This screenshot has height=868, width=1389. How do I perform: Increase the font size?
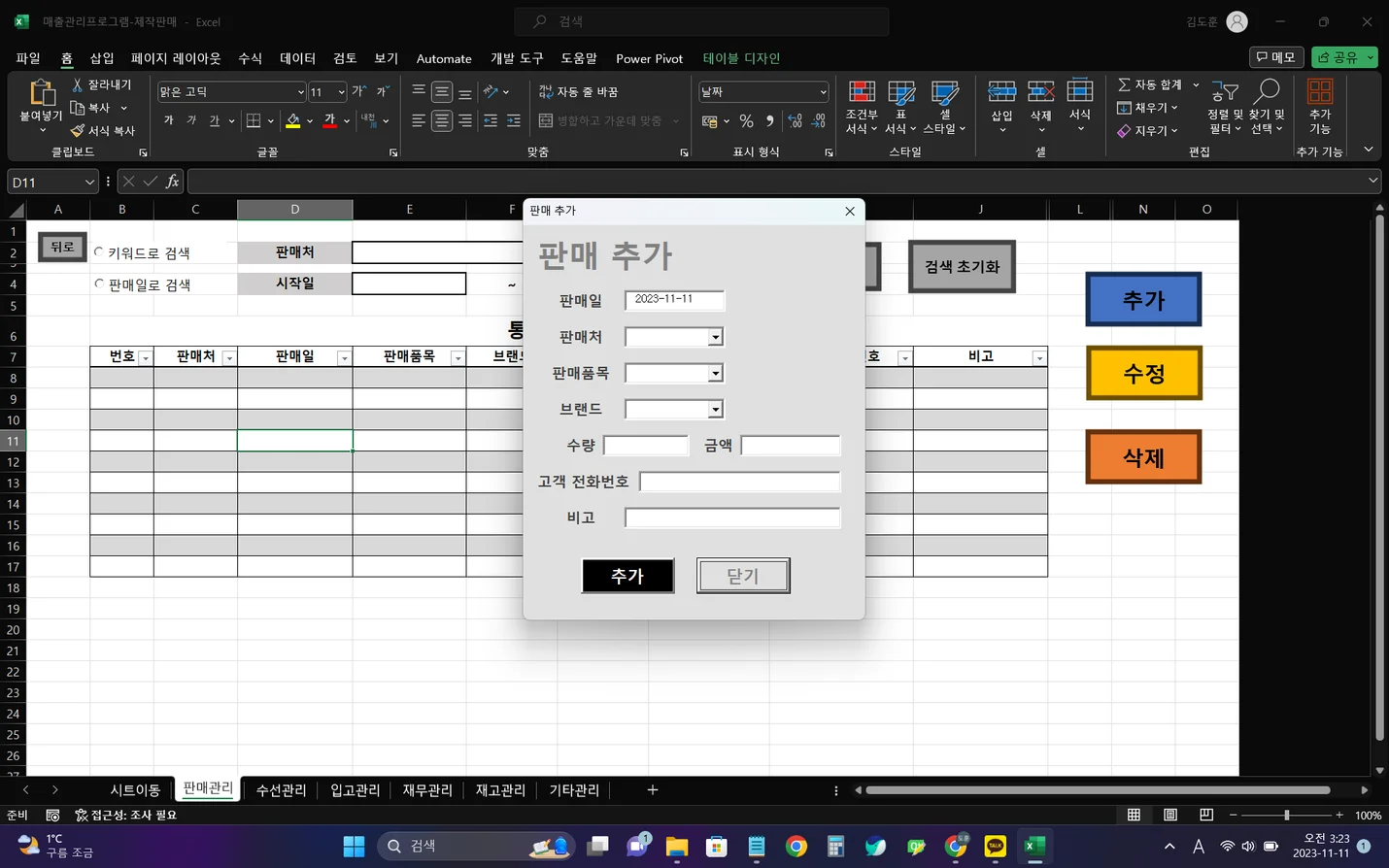[359, 91]
